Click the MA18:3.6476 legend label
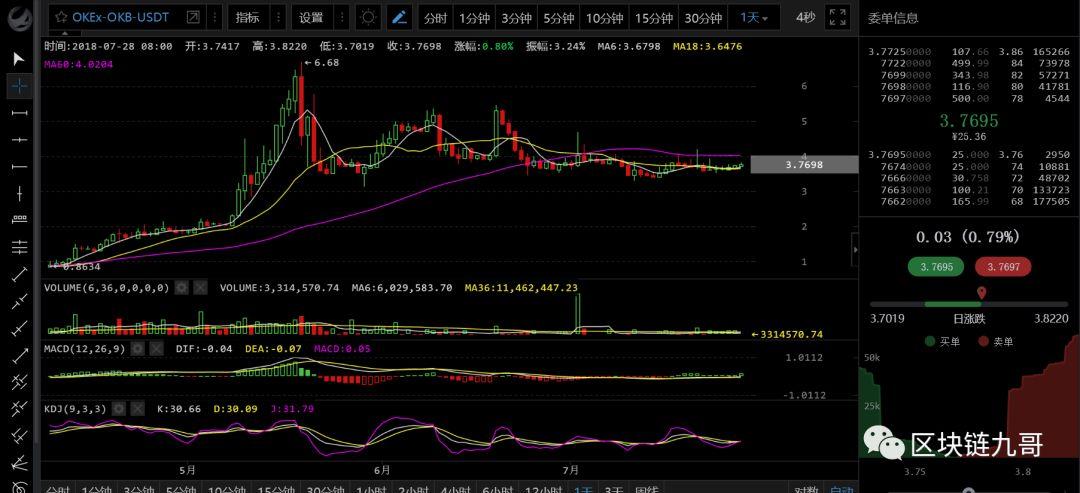This screenshot has width=1080, height=493. click(x=707, y=47)
